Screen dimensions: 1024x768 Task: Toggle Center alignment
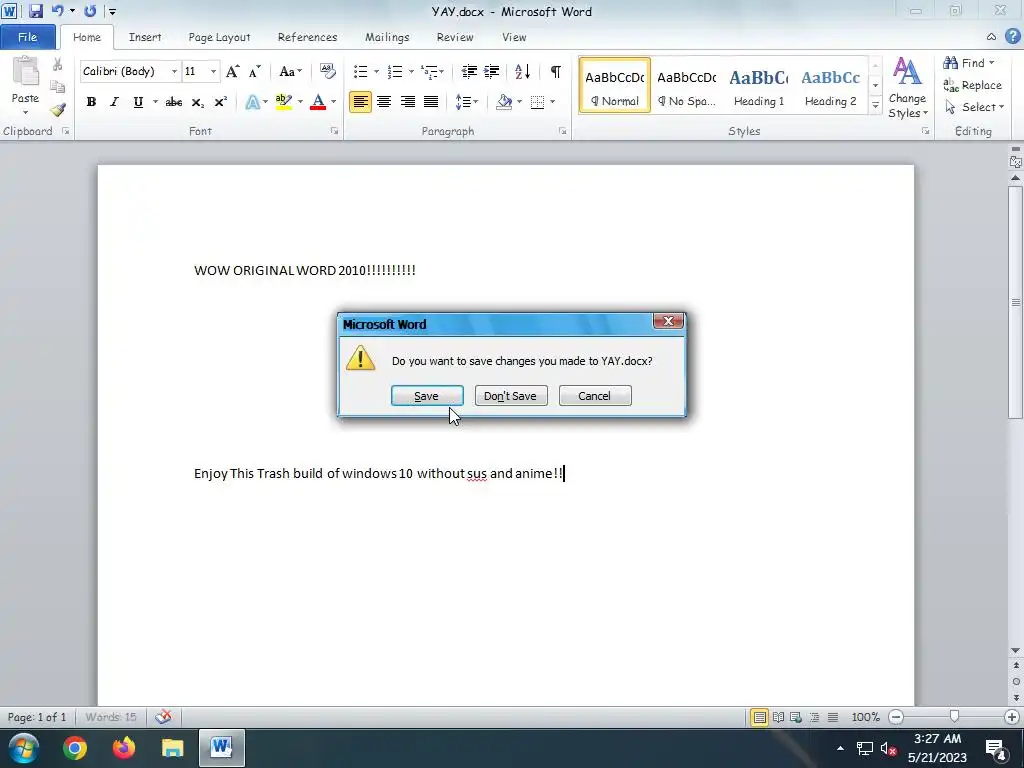[x=384, y=102]
